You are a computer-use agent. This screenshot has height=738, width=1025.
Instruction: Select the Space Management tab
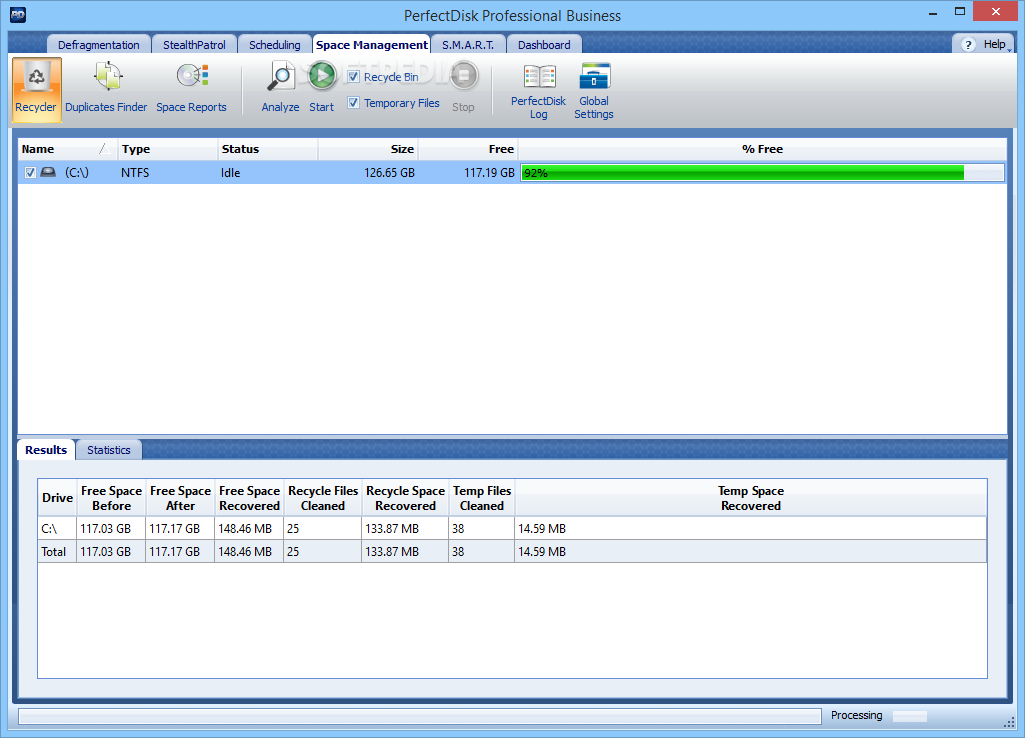tap(371, 44)
